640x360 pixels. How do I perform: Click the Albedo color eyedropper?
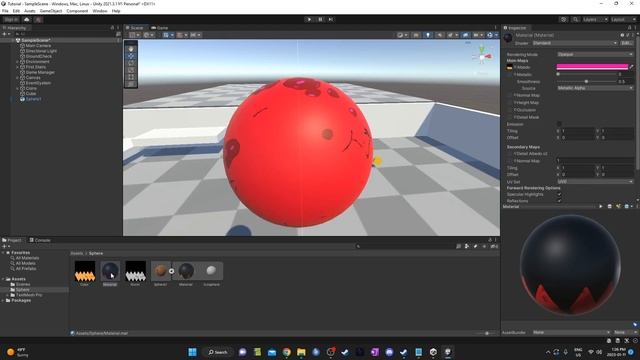631,67
